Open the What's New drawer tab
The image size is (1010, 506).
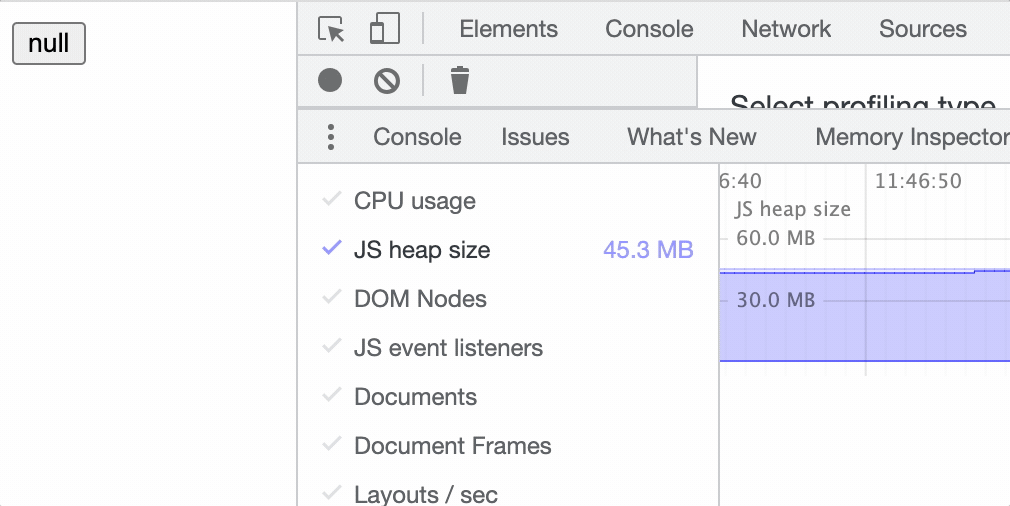click(x=691, y=137)
